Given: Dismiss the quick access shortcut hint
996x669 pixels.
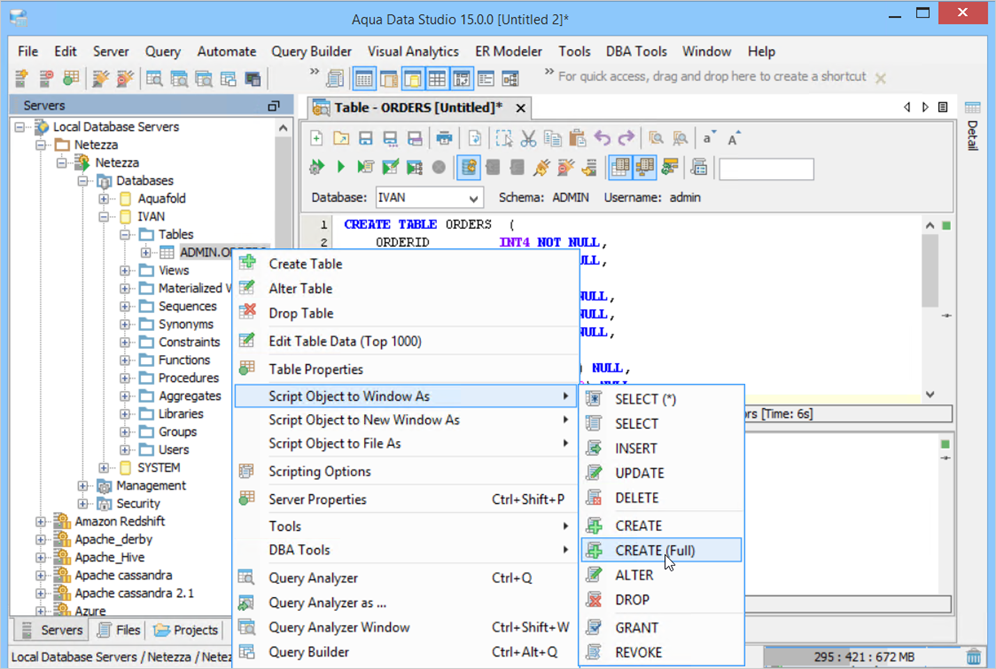Looking at the screenshot, I should [x=880, y=78].
